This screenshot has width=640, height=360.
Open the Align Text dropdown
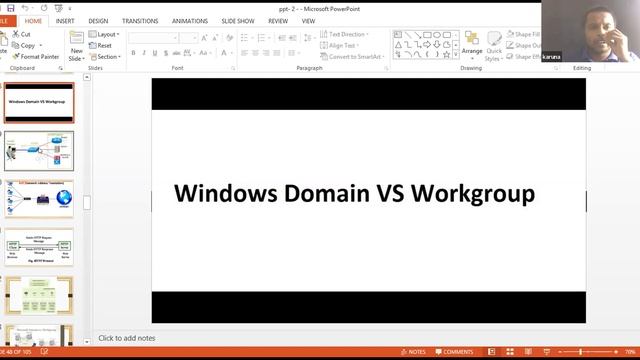tap(340, 45)
